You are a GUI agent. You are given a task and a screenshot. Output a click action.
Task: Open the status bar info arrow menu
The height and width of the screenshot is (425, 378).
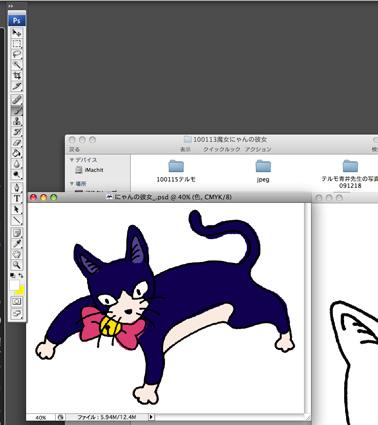151,417
